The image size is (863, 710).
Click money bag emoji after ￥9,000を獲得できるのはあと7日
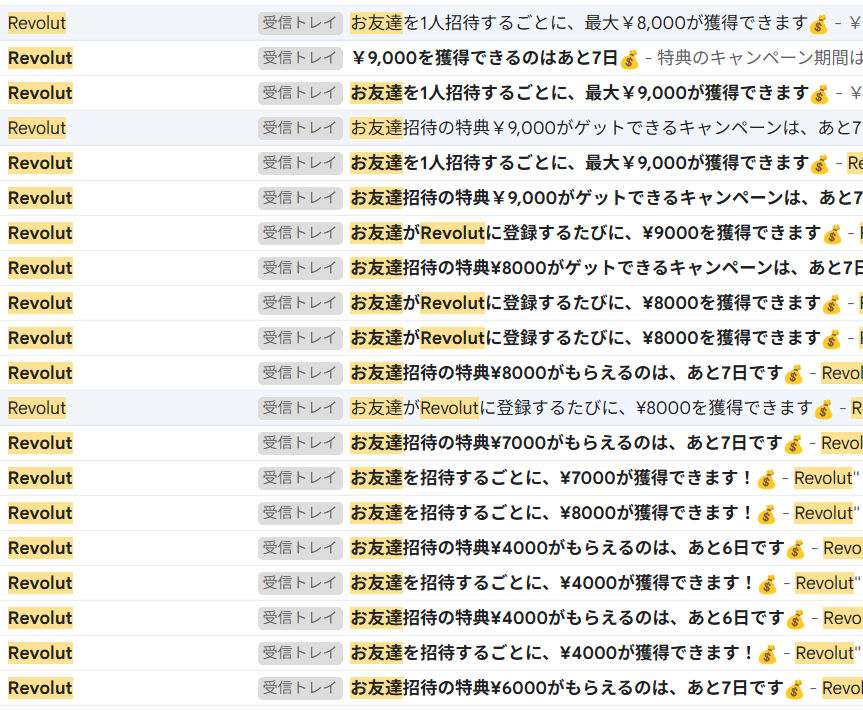coord(629,59)
